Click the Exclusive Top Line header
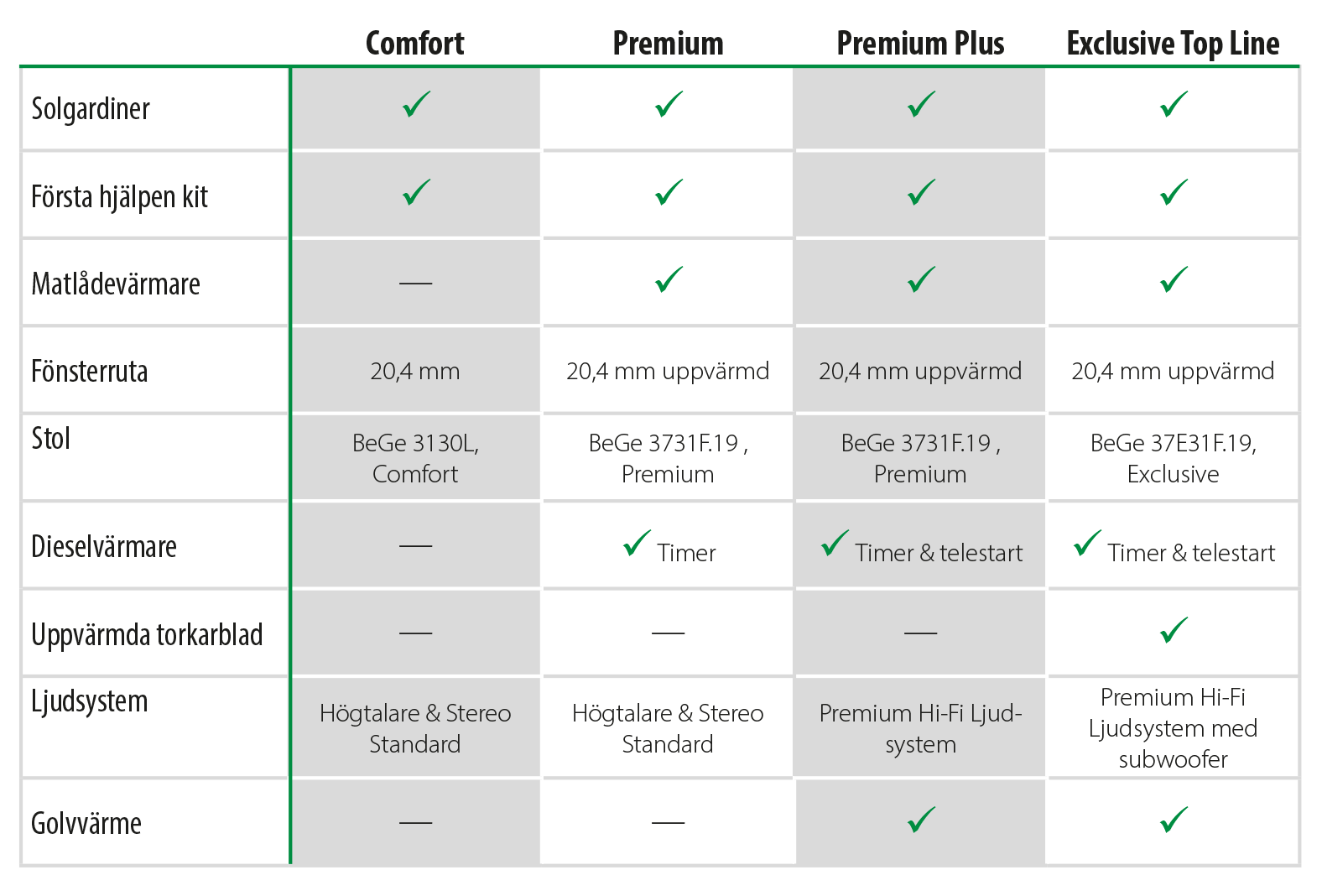 pos(1173,44)
